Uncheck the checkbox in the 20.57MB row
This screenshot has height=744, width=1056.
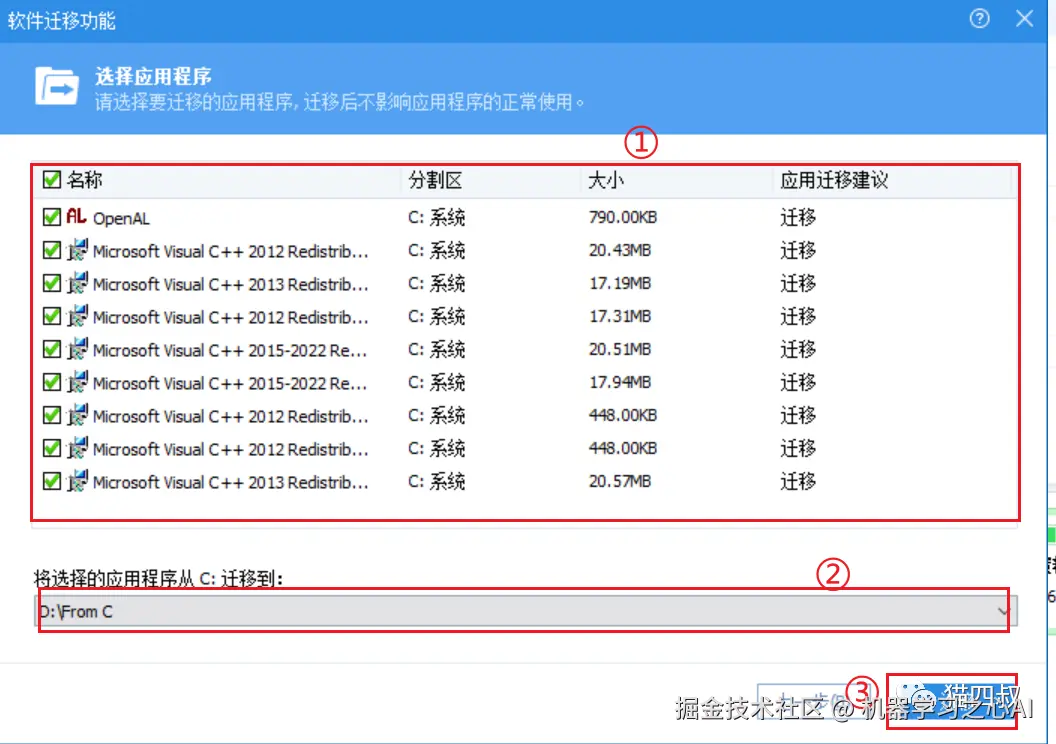(x=52, y=481)
